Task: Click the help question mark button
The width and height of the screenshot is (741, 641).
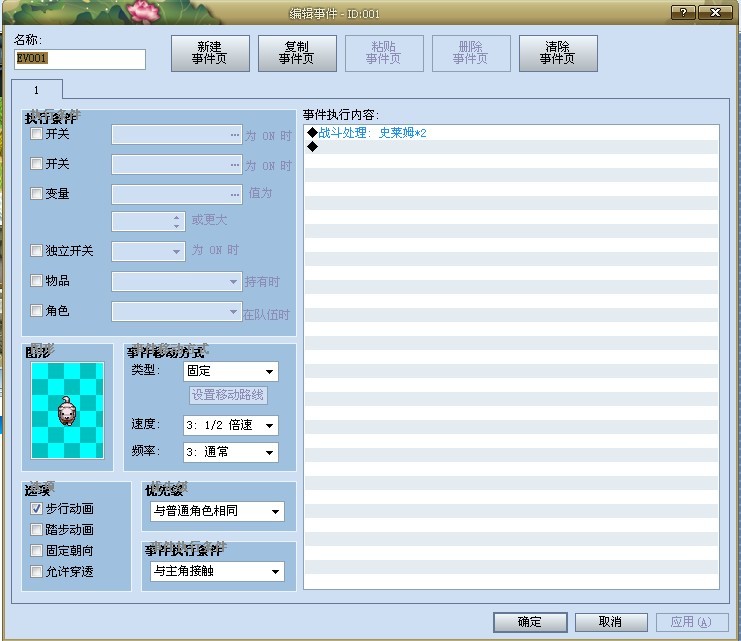Action: click(x=683, y=13)
